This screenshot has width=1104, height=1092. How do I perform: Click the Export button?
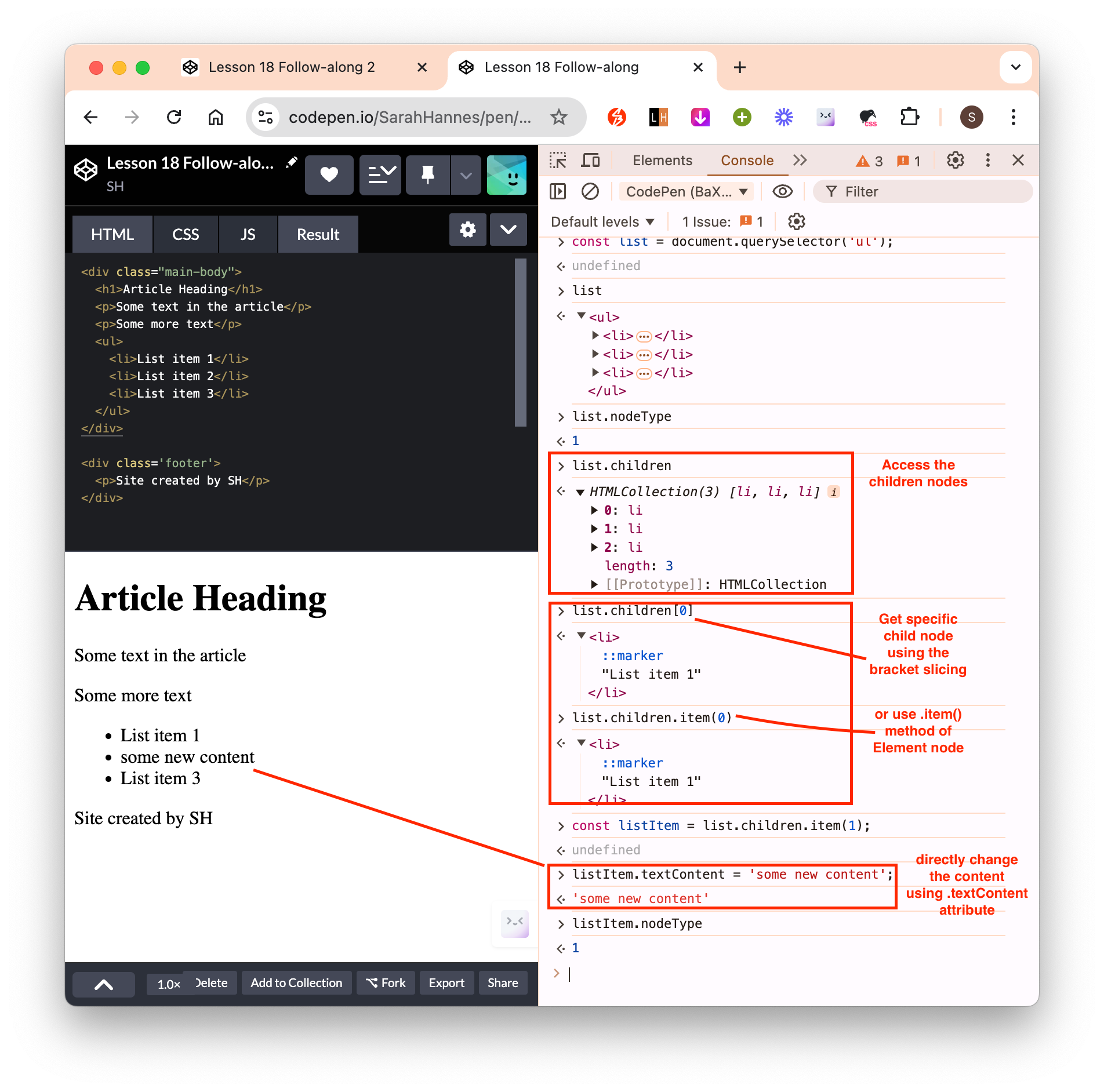(446, 983)
